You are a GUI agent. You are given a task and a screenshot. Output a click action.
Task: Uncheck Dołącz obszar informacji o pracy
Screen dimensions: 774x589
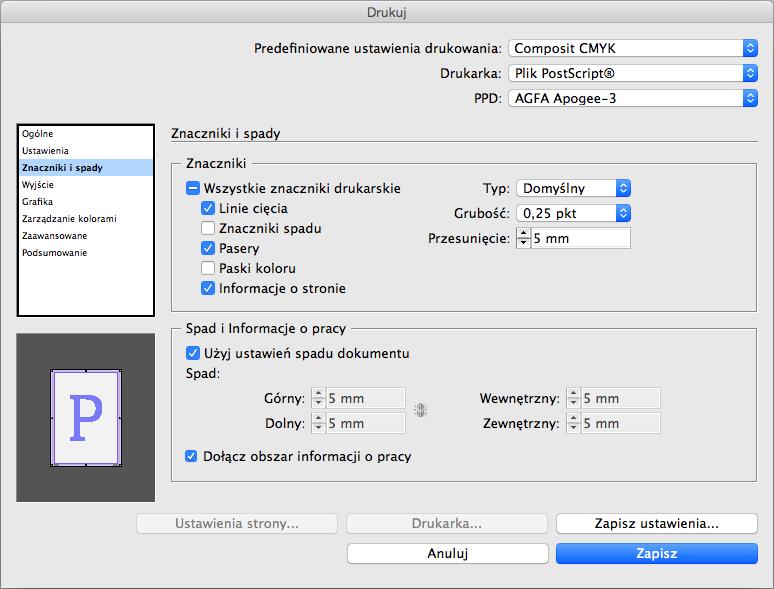coord(191,456)
